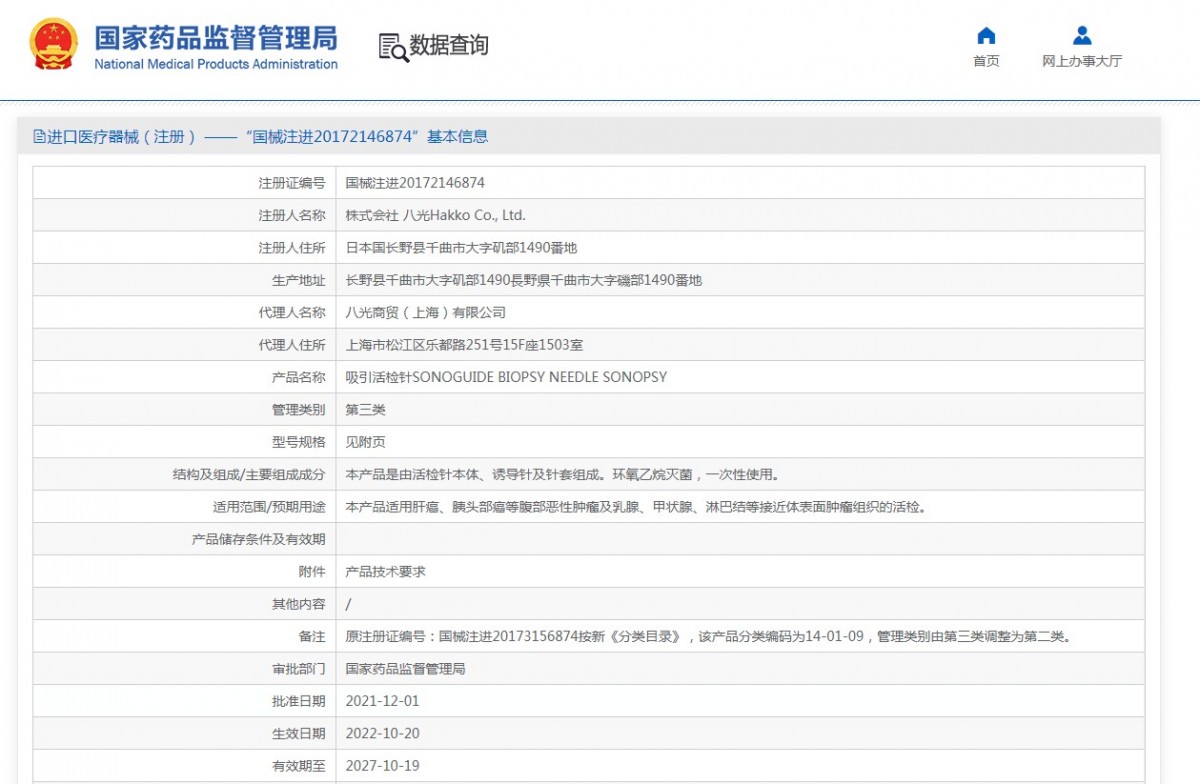
Task: Click the user icon for 网上办事大厅
Action: (1082, 36)
